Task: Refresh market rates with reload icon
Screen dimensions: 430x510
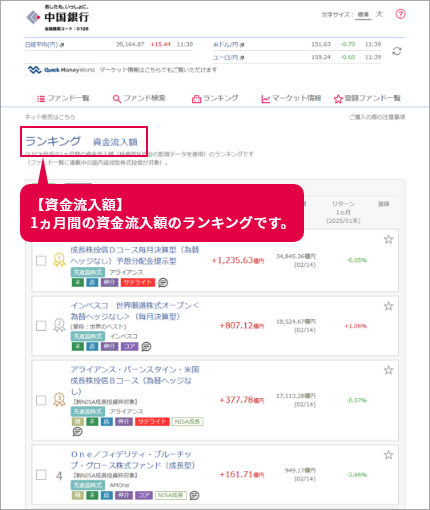Action: point(397,51)
